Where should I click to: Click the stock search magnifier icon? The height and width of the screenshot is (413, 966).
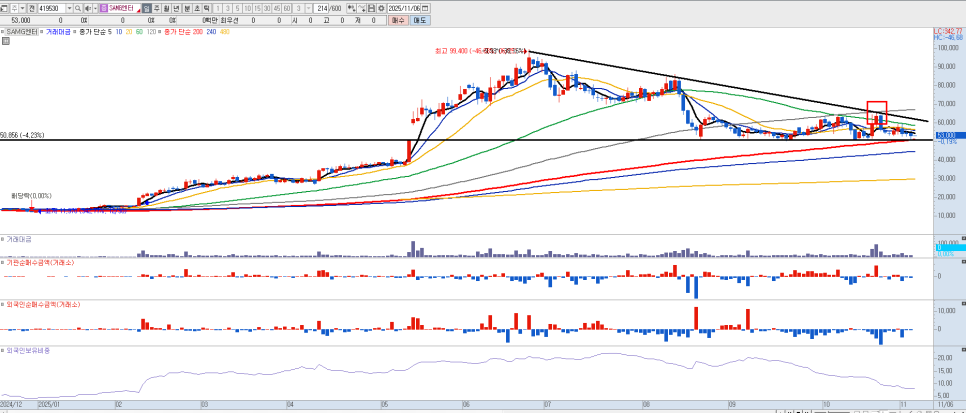(x=77, y=7)
